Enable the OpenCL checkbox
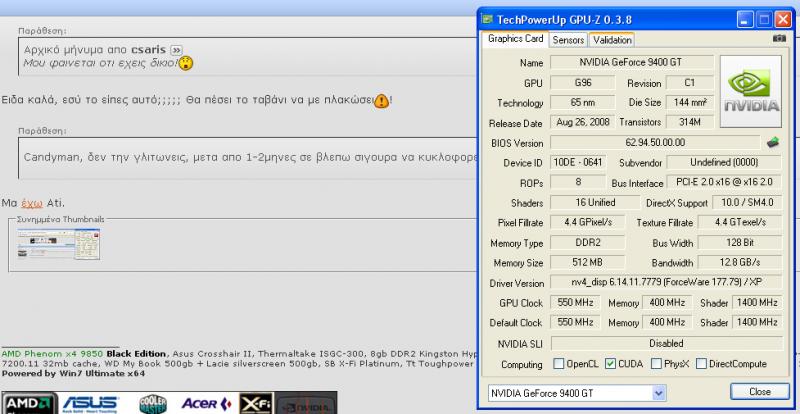This screenshot has height=414, width=800. (x=559, y=364)
